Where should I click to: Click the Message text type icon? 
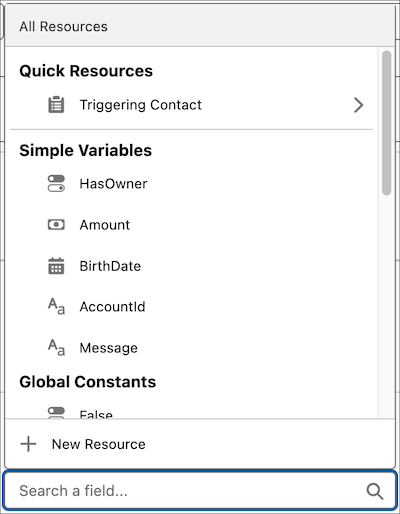click(x=56, y=348)
